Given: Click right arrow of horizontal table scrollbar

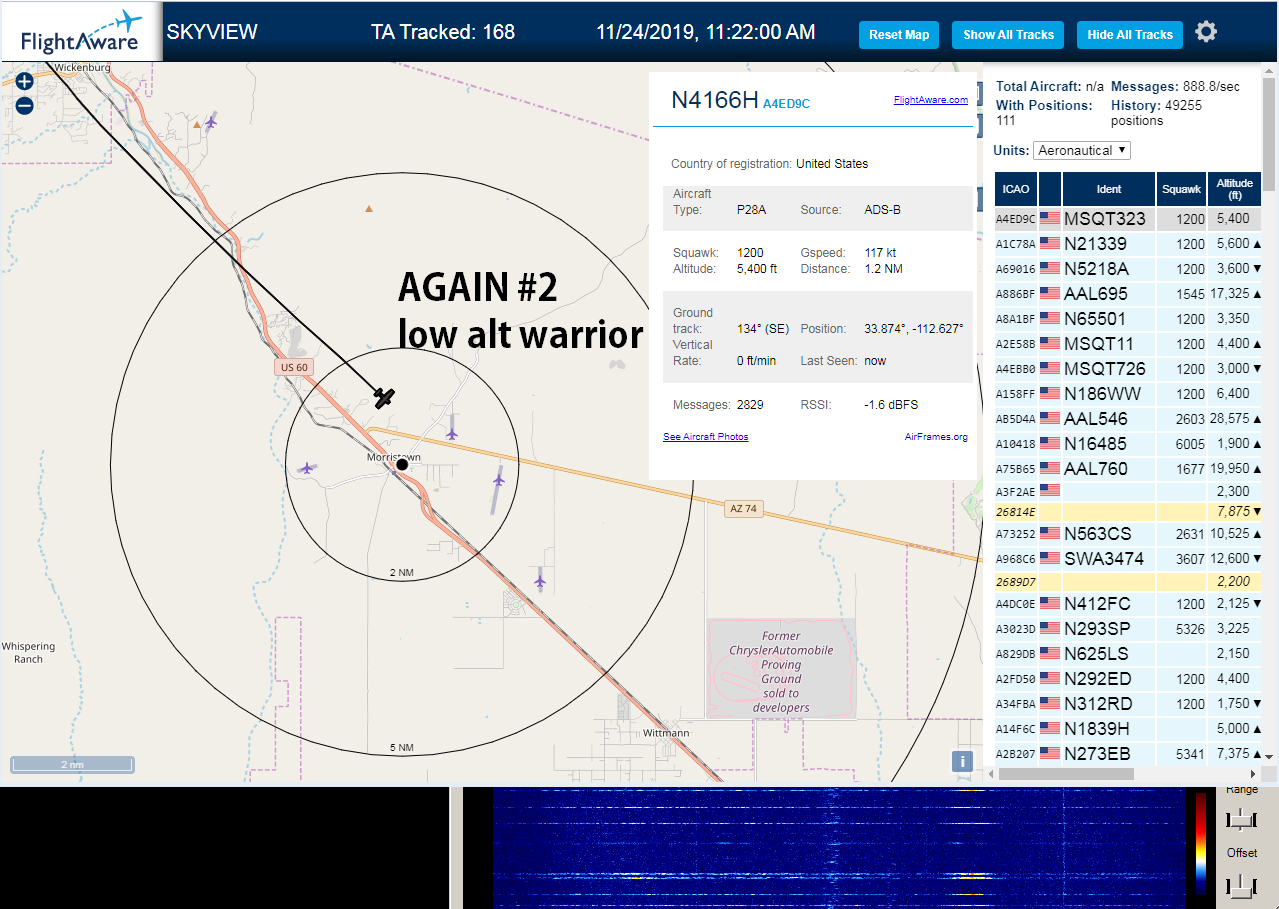Looking at the screenshot, I should 1254,774.
